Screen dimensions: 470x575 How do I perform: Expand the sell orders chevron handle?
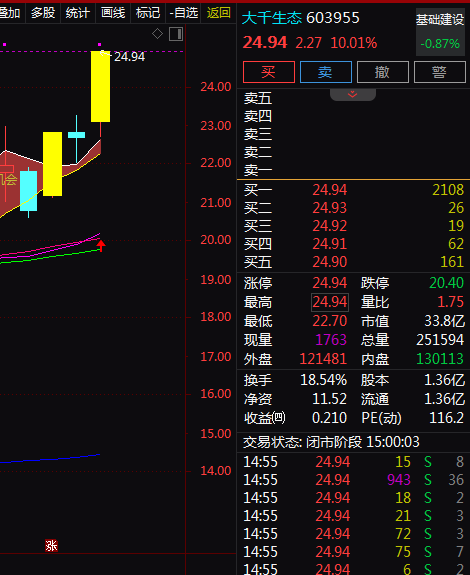[353, 95]
